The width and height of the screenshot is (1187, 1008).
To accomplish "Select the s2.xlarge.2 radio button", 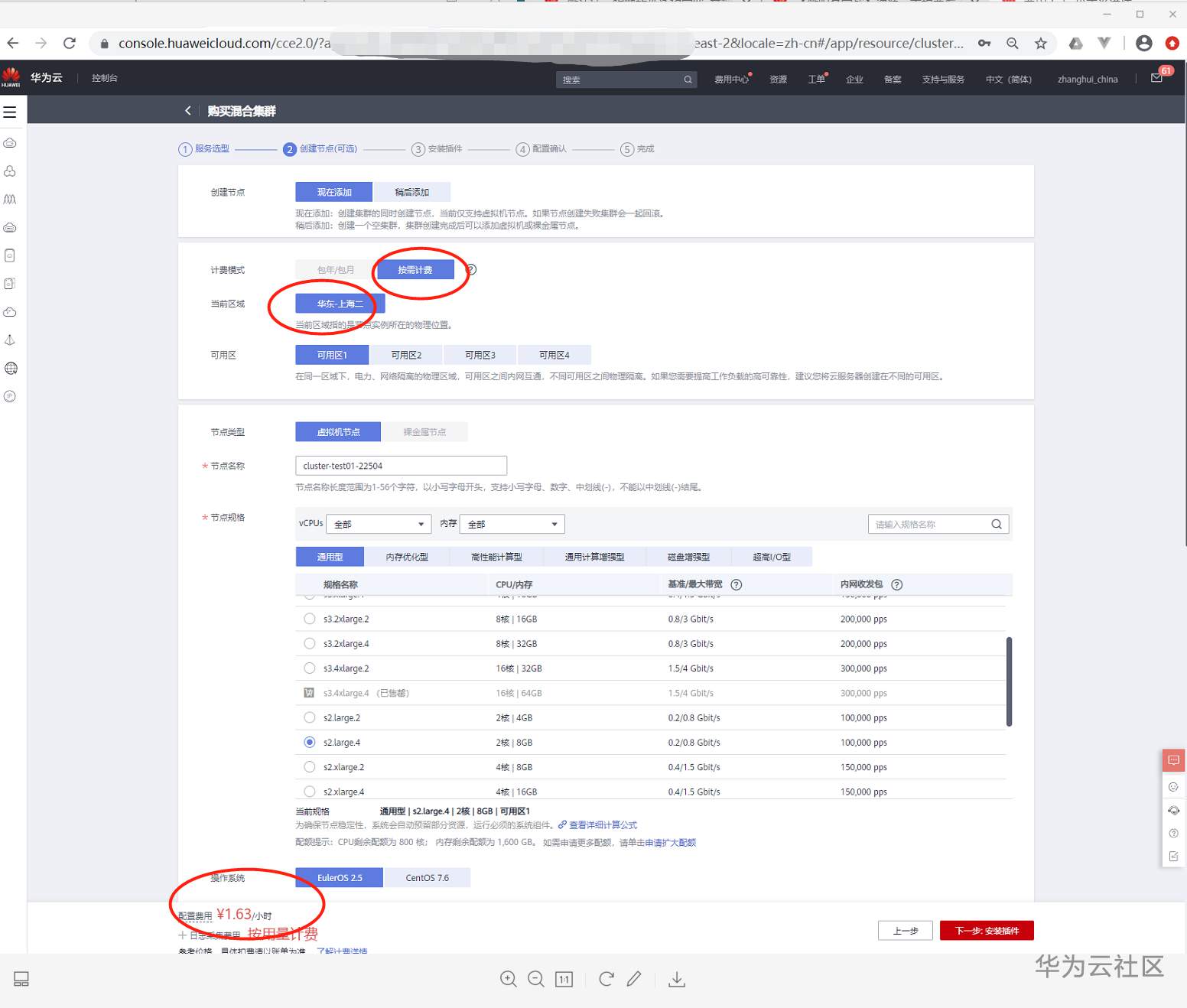I will pyautogui.click(x=310, y=766).
